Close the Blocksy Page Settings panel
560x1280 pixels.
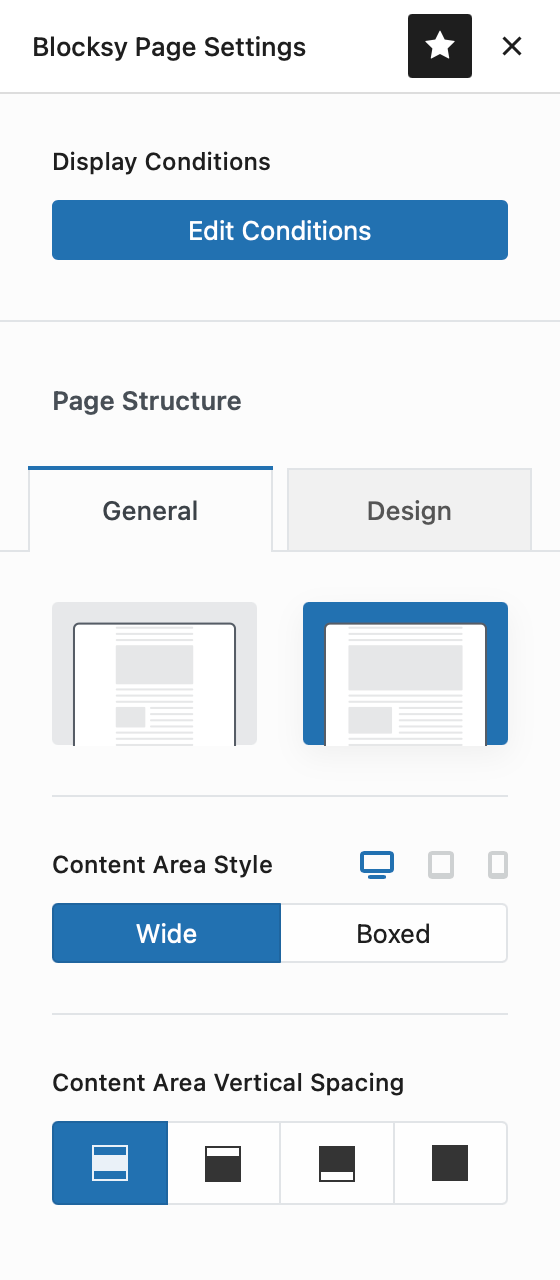[512, 46]
